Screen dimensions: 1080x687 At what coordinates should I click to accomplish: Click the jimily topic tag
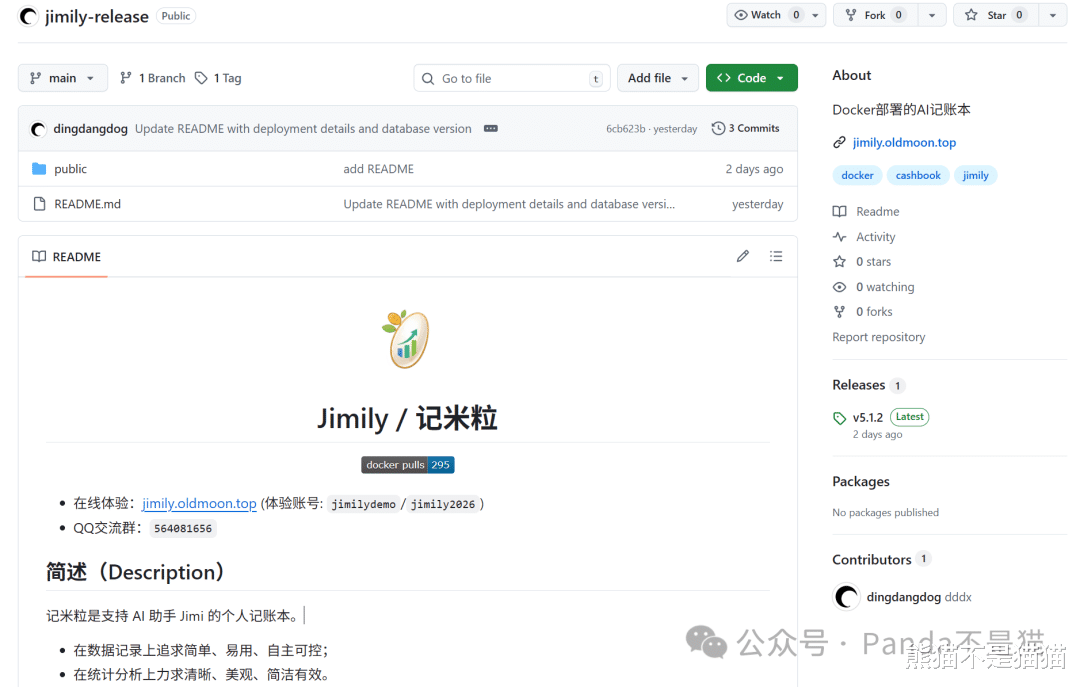coord(975,176)
